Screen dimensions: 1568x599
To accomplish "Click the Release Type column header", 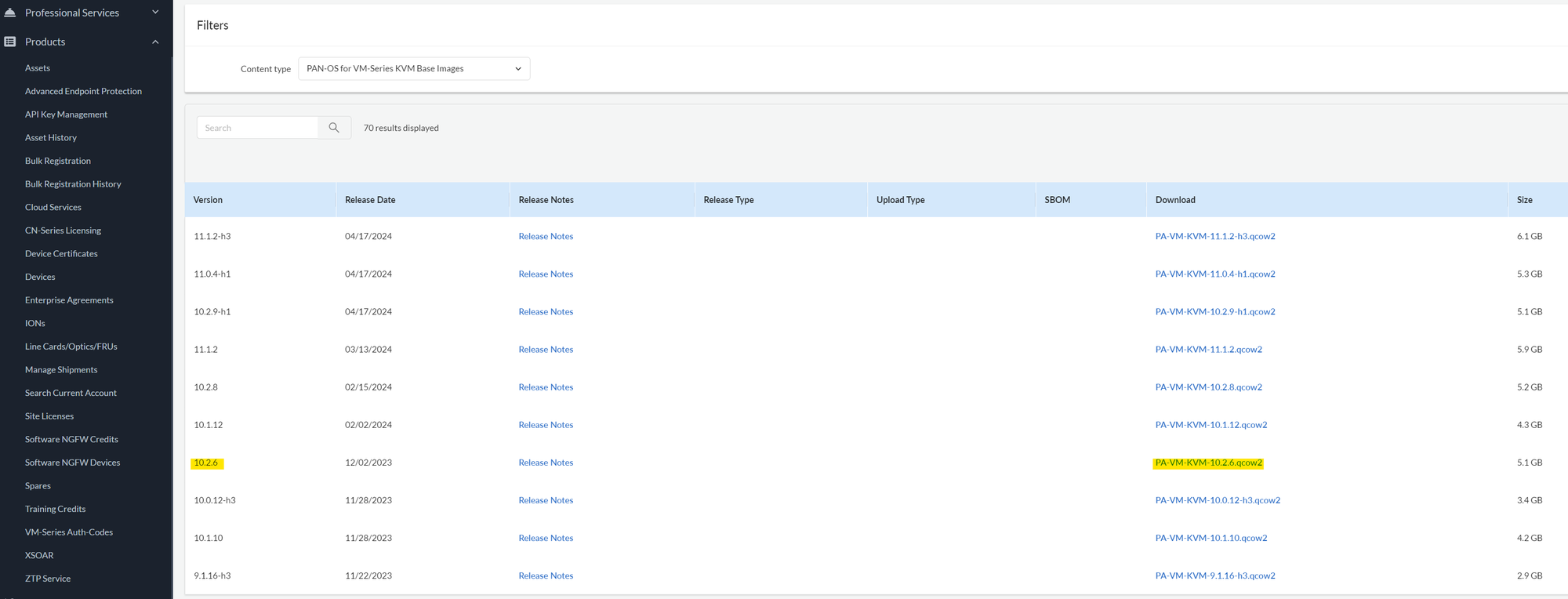I will pyautogui.click(x=729, y=200).
